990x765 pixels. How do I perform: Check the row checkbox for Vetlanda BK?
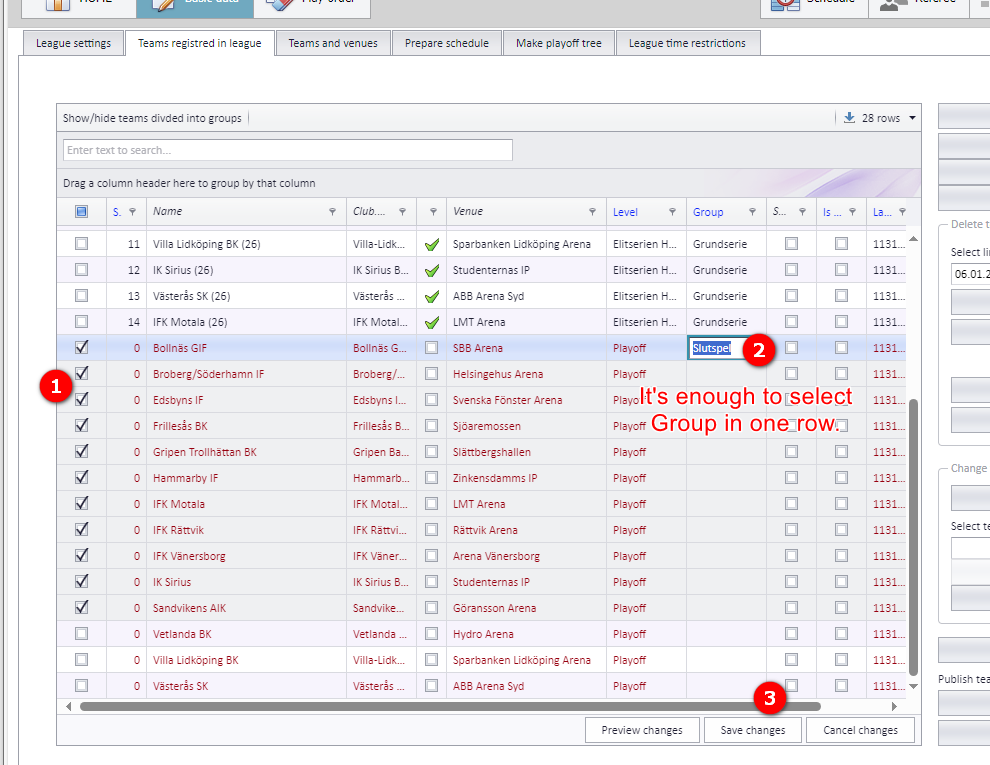coord(81,634)
